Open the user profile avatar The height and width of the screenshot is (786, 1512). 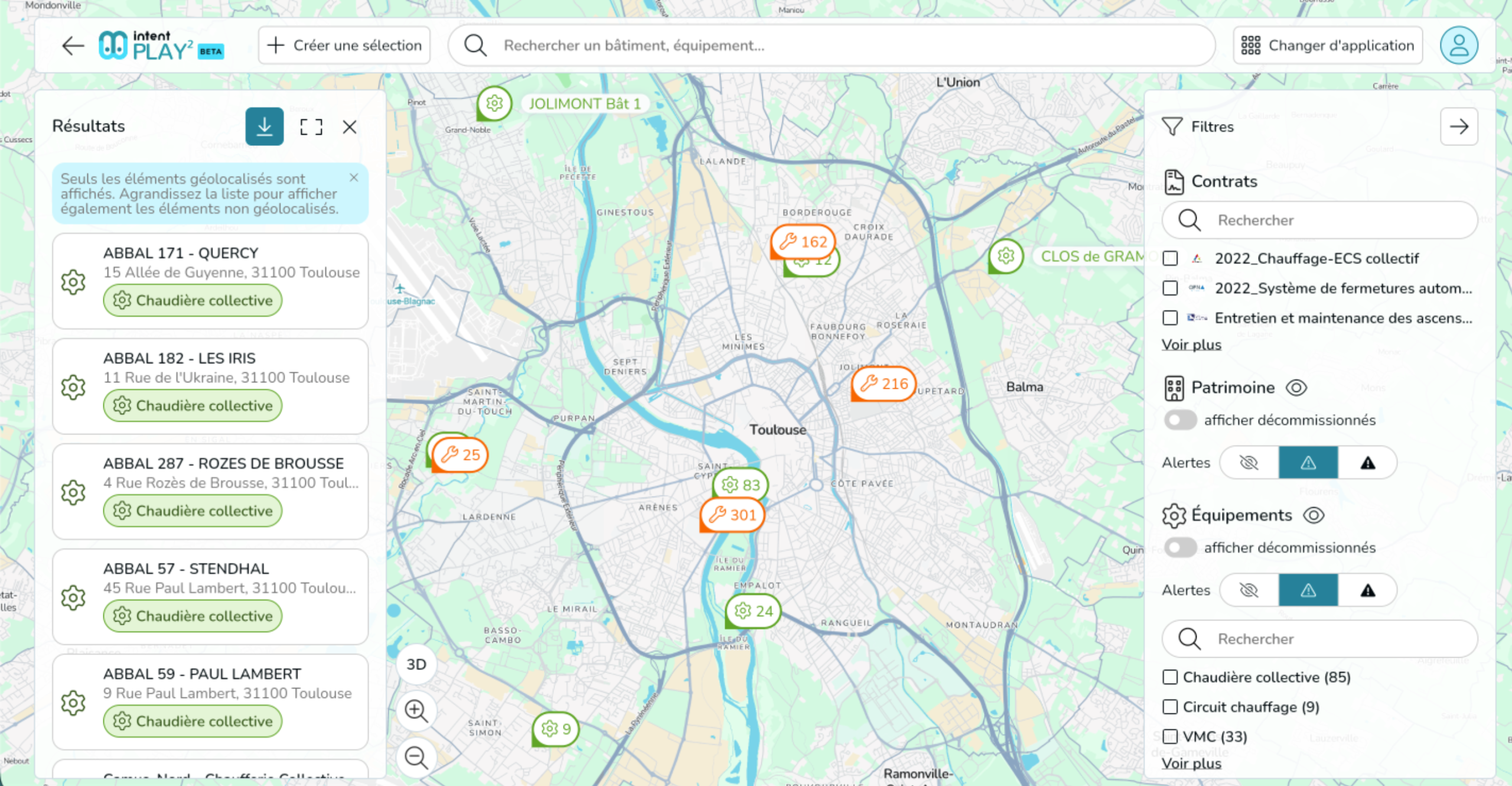pos(1458,46)
